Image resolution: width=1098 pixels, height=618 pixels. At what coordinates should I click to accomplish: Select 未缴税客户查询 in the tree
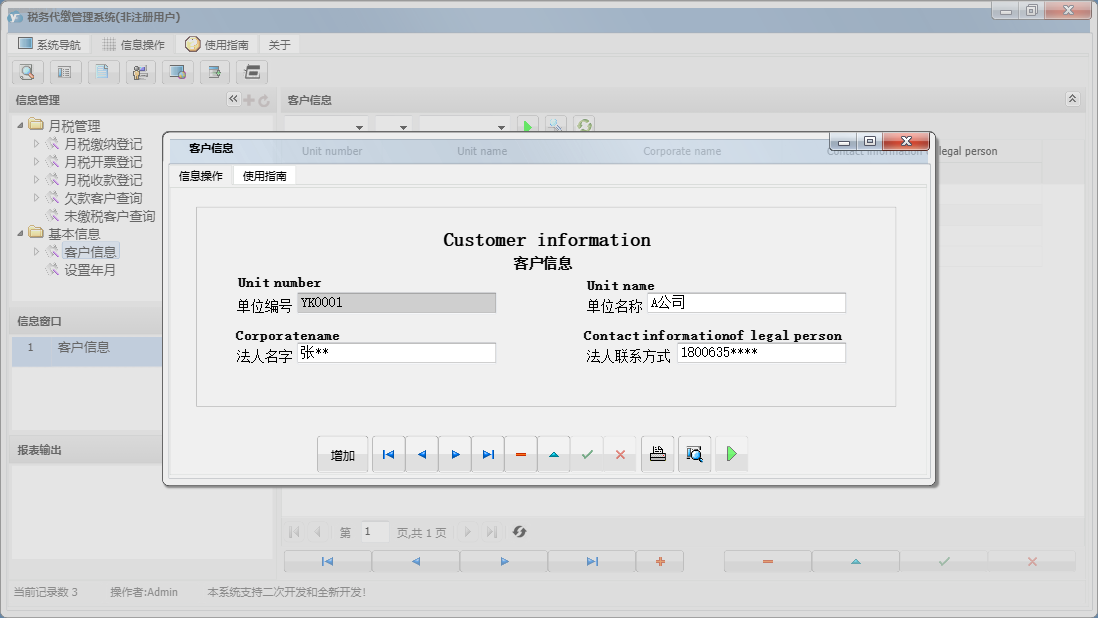[x=109, y=216]
